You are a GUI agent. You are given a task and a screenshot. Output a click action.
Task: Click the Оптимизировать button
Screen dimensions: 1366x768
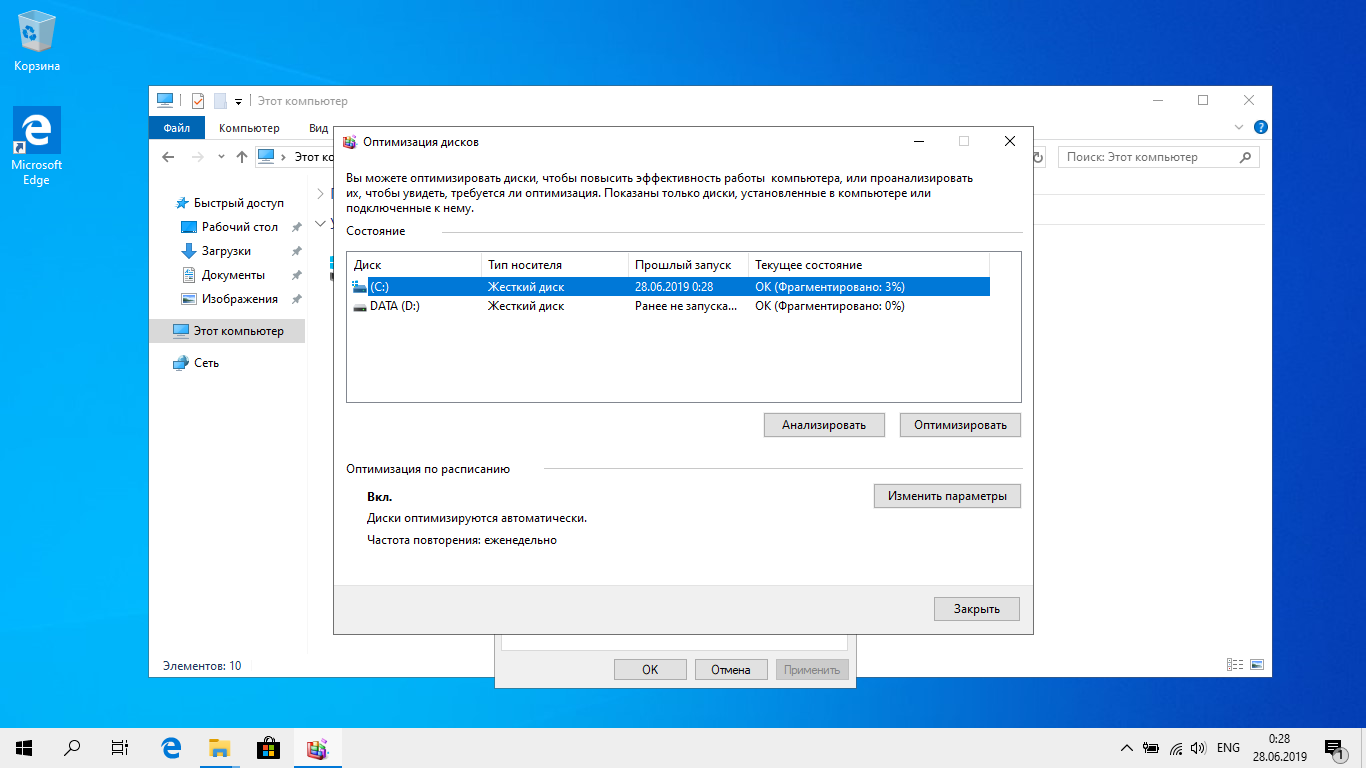pyautogui.click(x=960, y=425)
